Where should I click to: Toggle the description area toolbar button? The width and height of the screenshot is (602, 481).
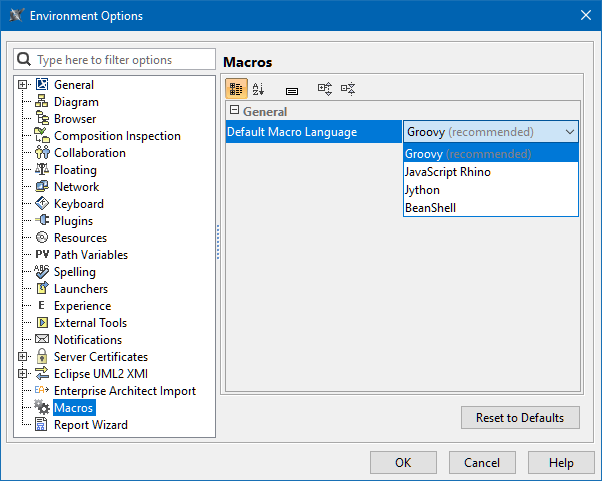tap(292, 91)
